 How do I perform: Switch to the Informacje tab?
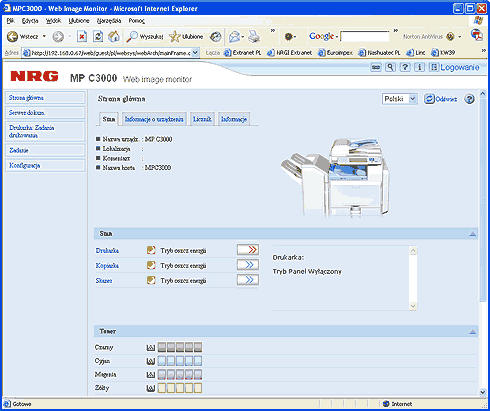234,119
